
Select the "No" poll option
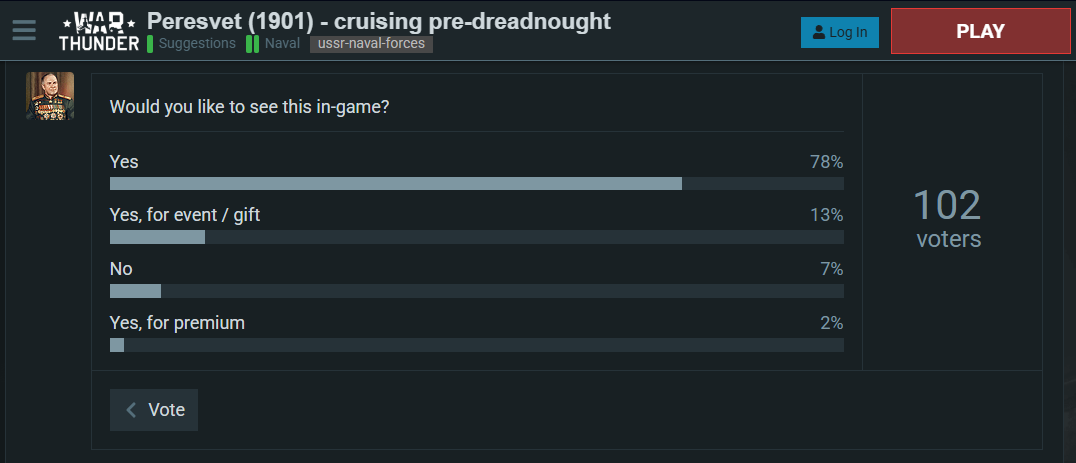tap(121, 269)
